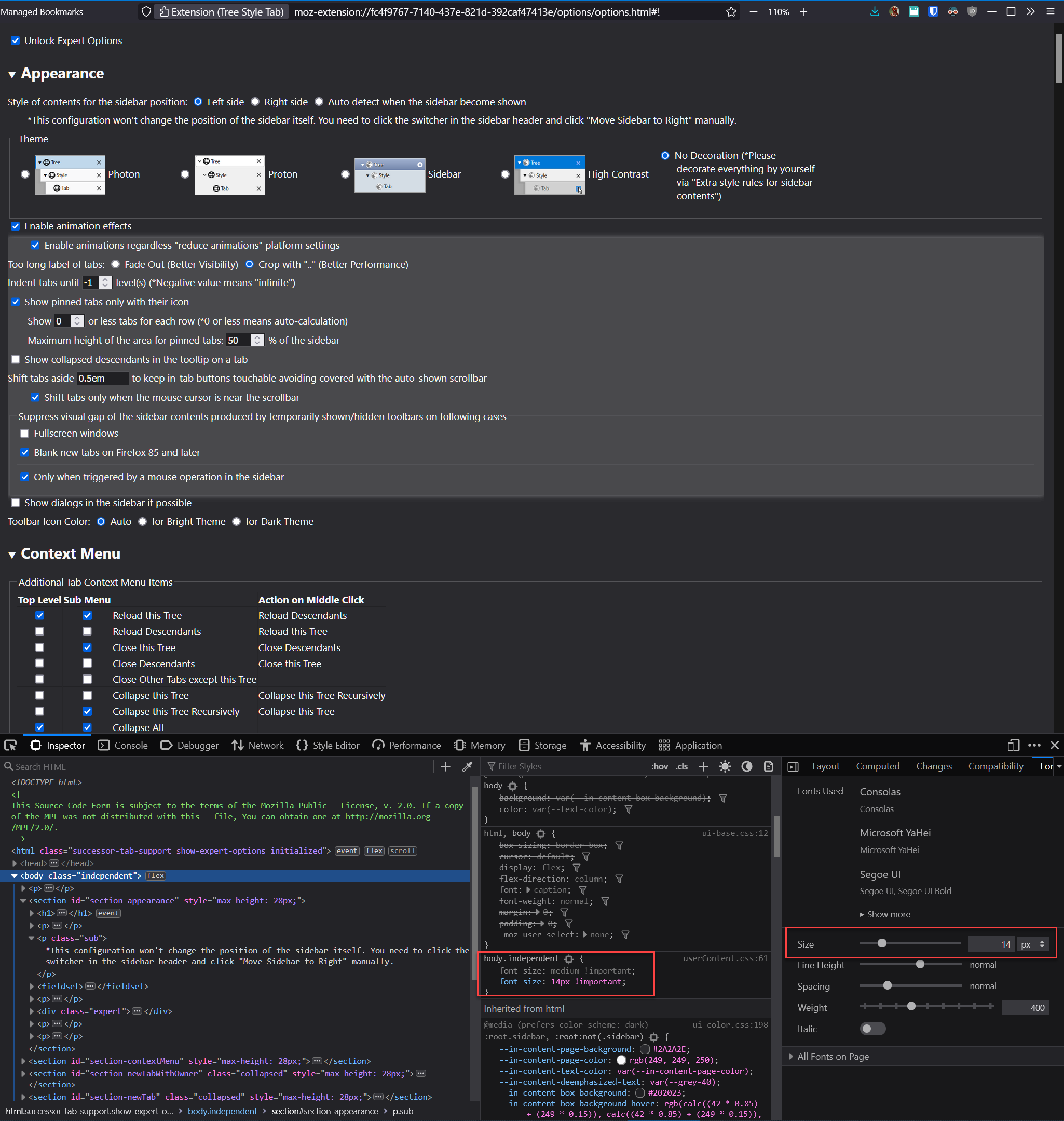Click the element picker icon in DevTools
This screenshot has width=1064, height=1121.
[10, 745]
